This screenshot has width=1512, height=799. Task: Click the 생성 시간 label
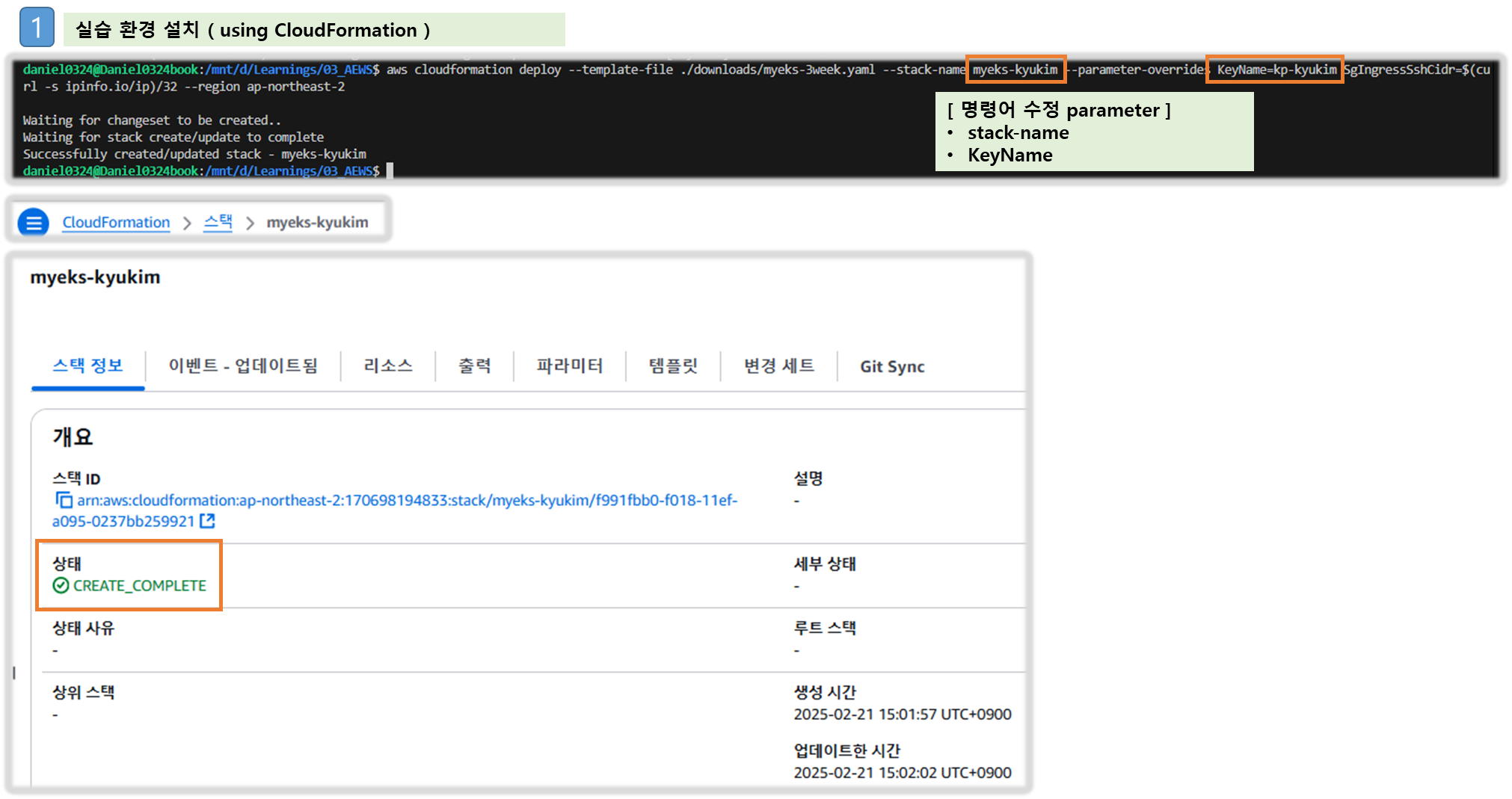tap(825, 693)
